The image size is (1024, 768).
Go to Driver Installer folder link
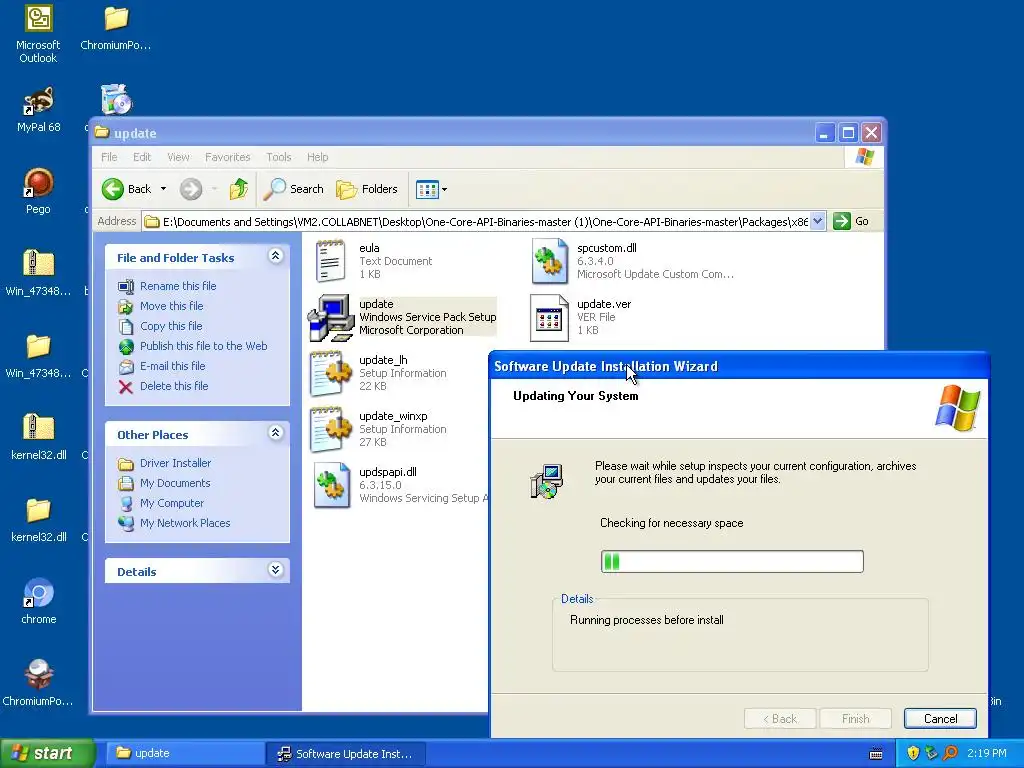tap(175, 463)
